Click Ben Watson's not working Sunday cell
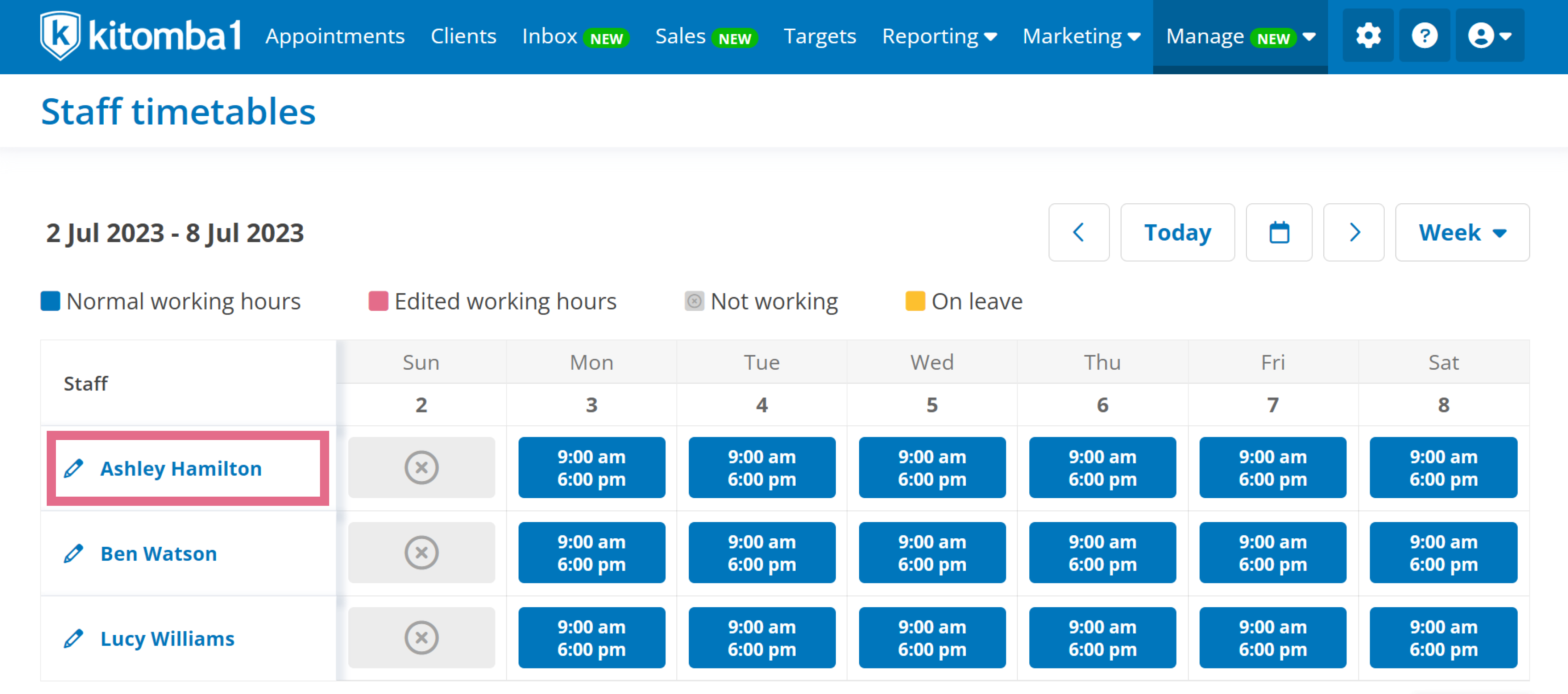 [421, 553]
